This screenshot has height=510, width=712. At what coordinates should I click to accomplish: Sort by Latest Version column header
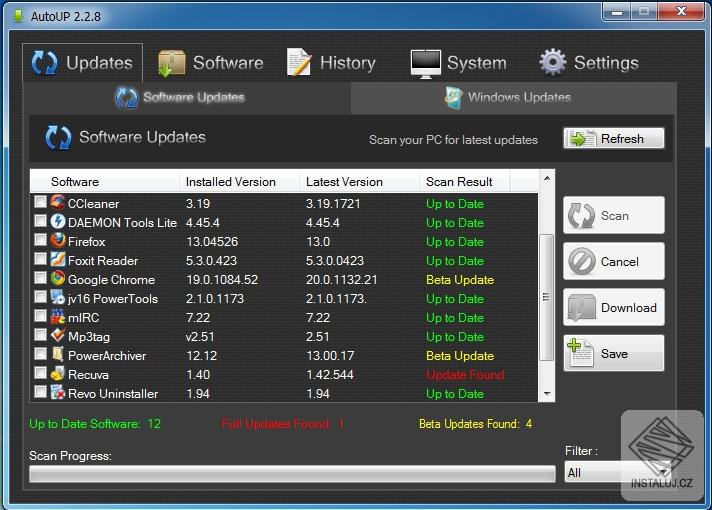pos(359,182)
